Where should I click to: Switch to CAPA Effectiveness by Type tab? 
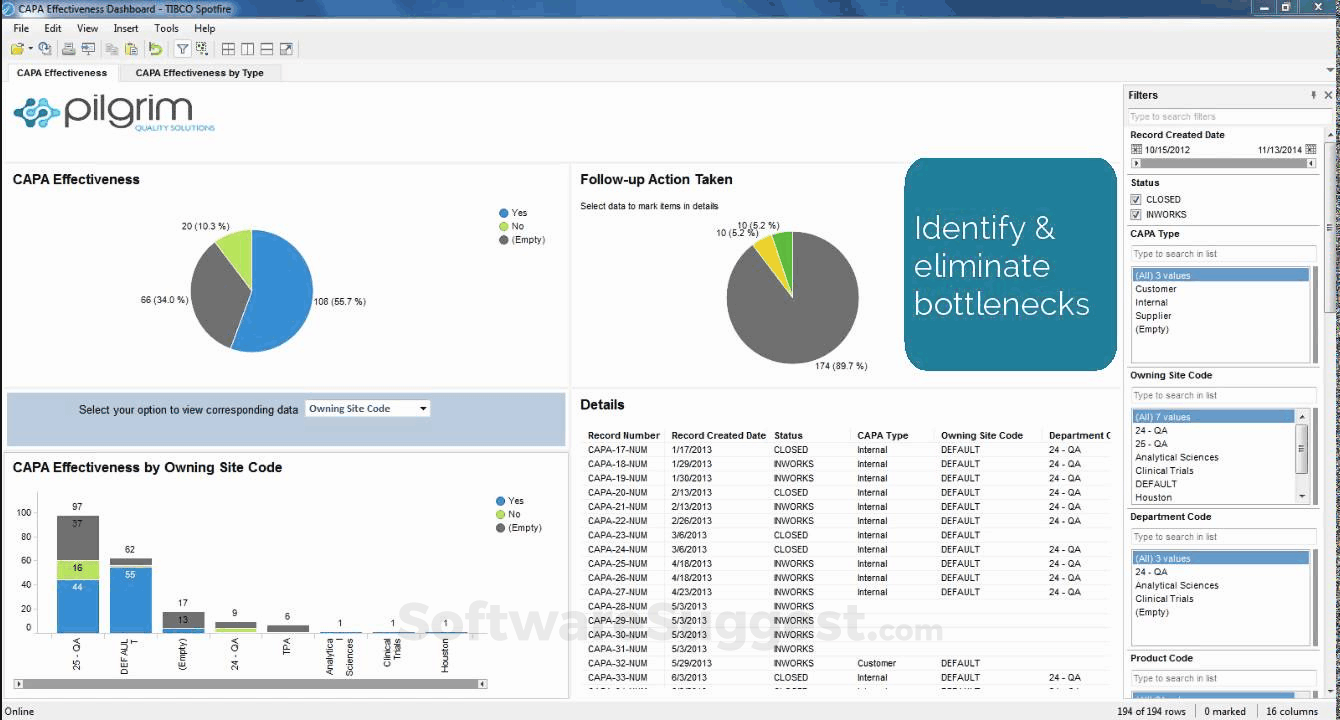200,72
